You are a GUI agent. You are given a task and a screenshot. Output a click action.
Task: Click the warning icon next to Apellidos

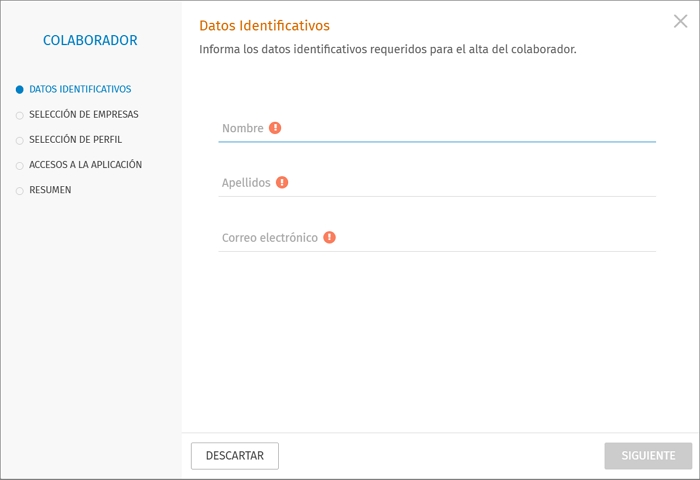(x=282, y=183)
